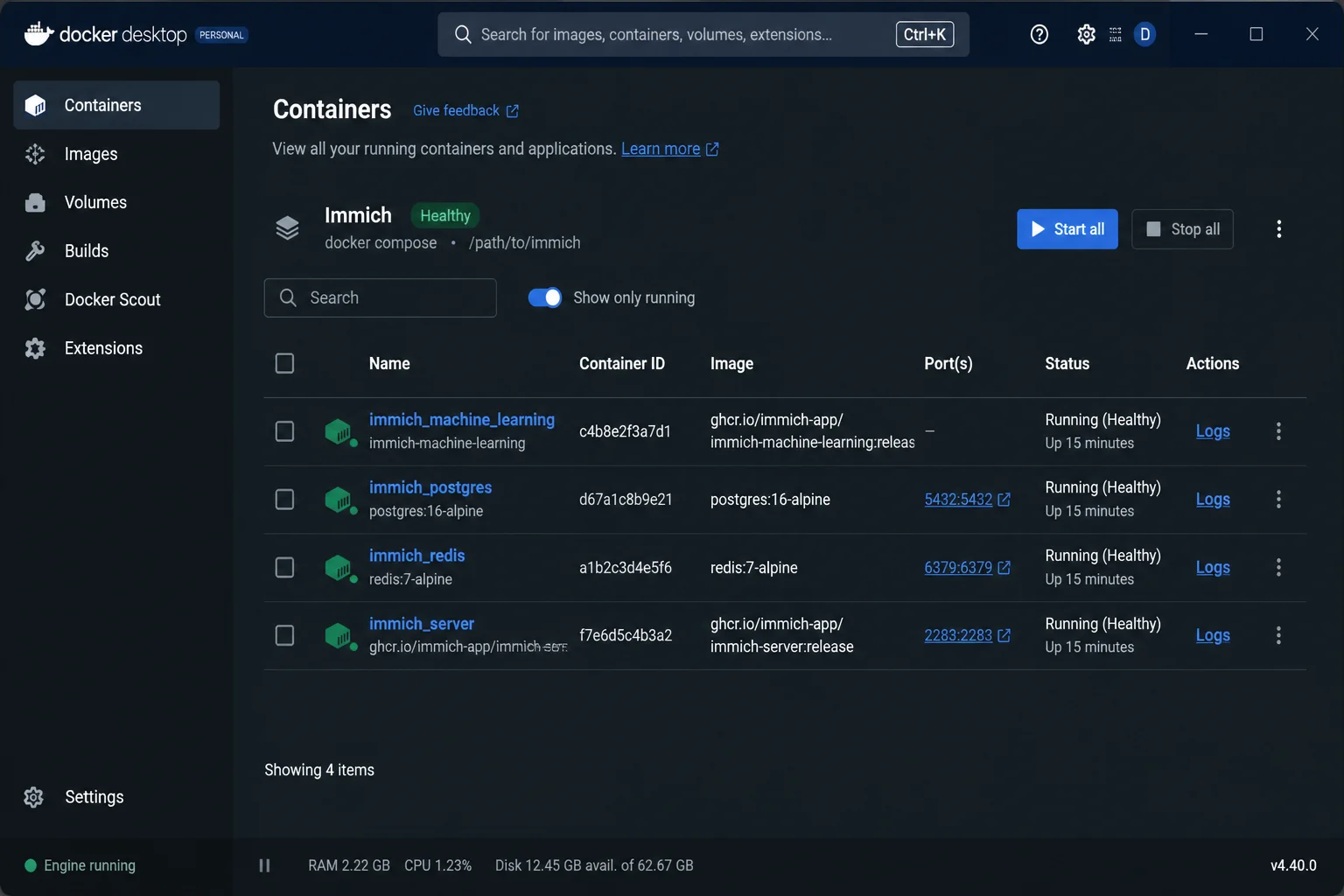The height and width of the screenshot is (896, 1344).
Task: View Logs for immich_redis
Action: pyautogui.click(x=1213, y=568)
